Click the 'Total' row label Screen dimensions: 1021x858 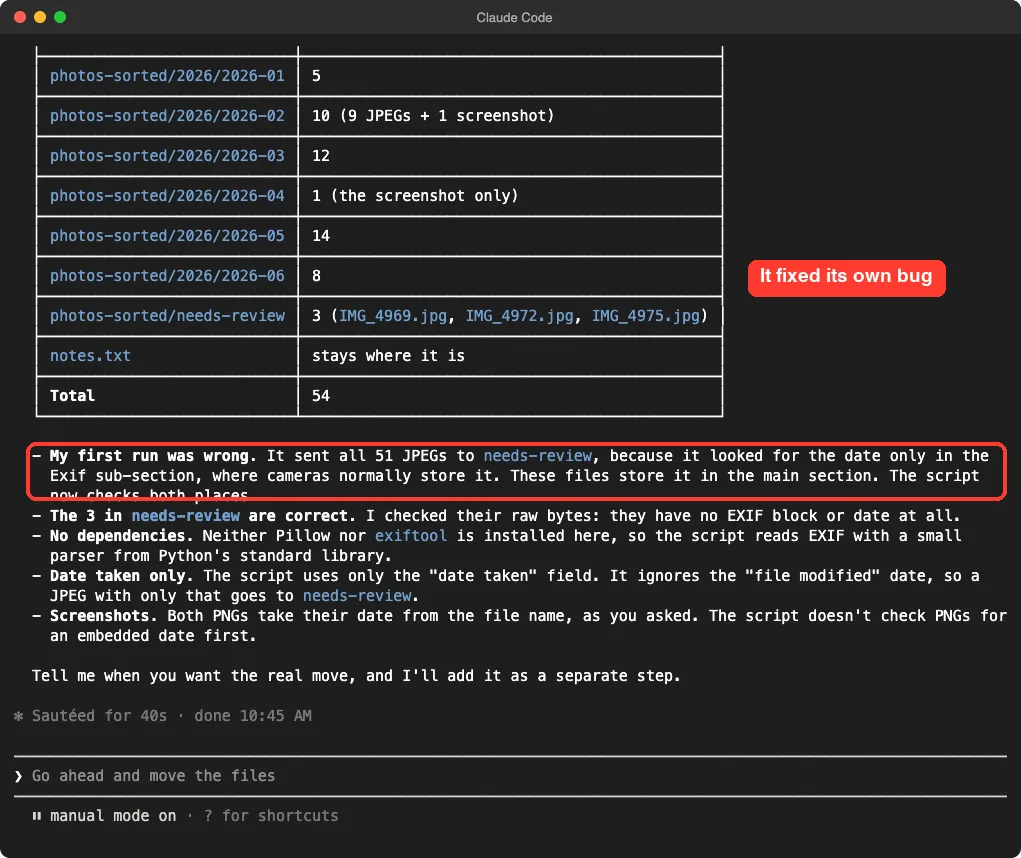[72, 396]
